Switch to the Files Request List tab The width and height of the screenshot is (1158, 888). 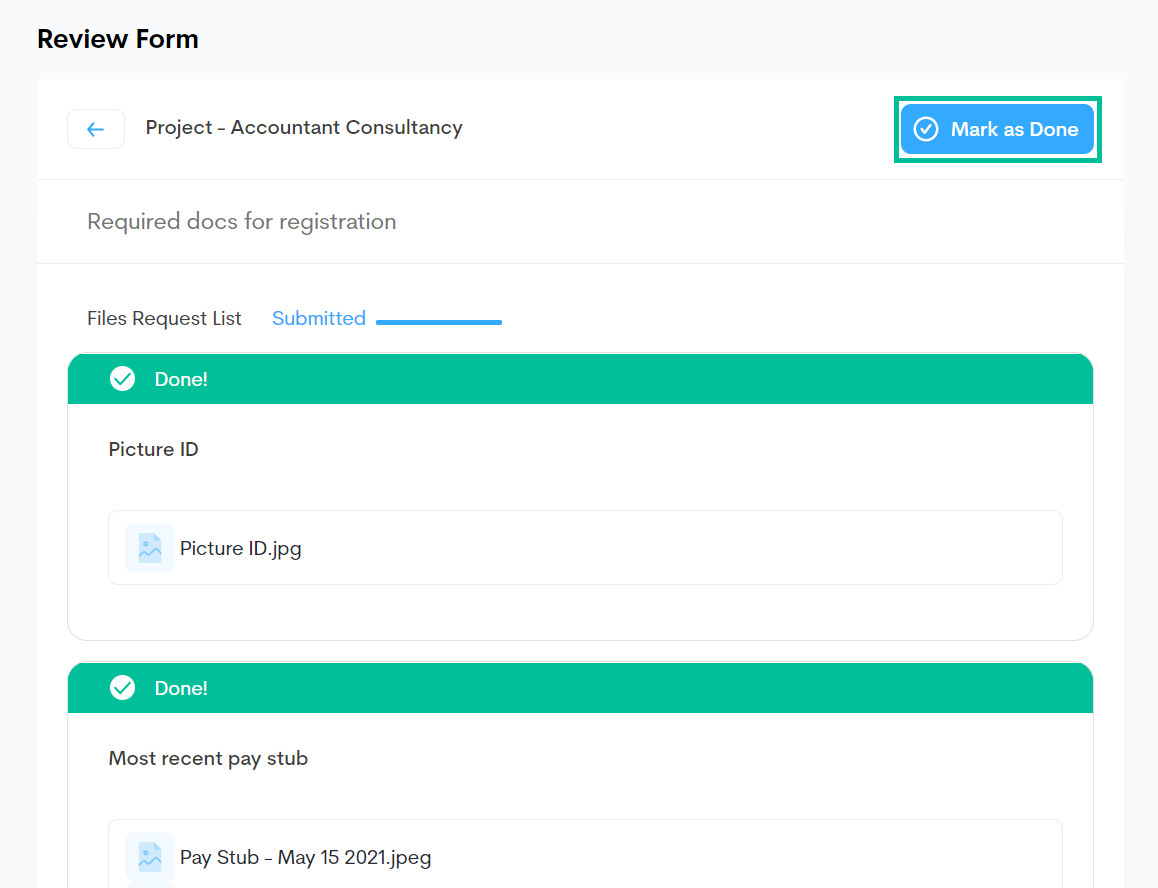164,318
